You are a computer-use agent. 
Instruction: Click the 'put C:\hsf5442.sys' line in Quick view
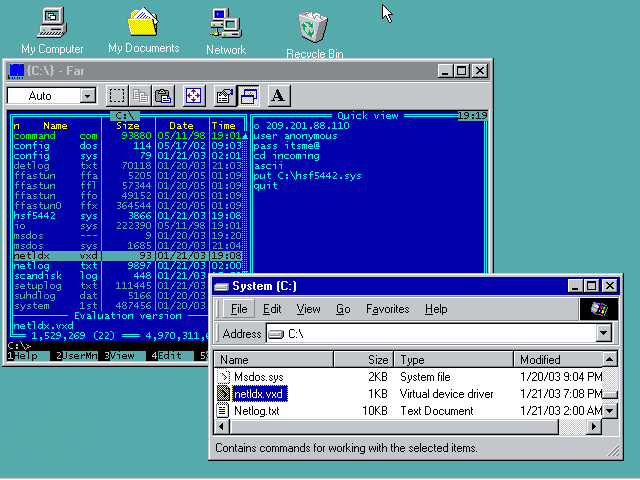[307, 176]
